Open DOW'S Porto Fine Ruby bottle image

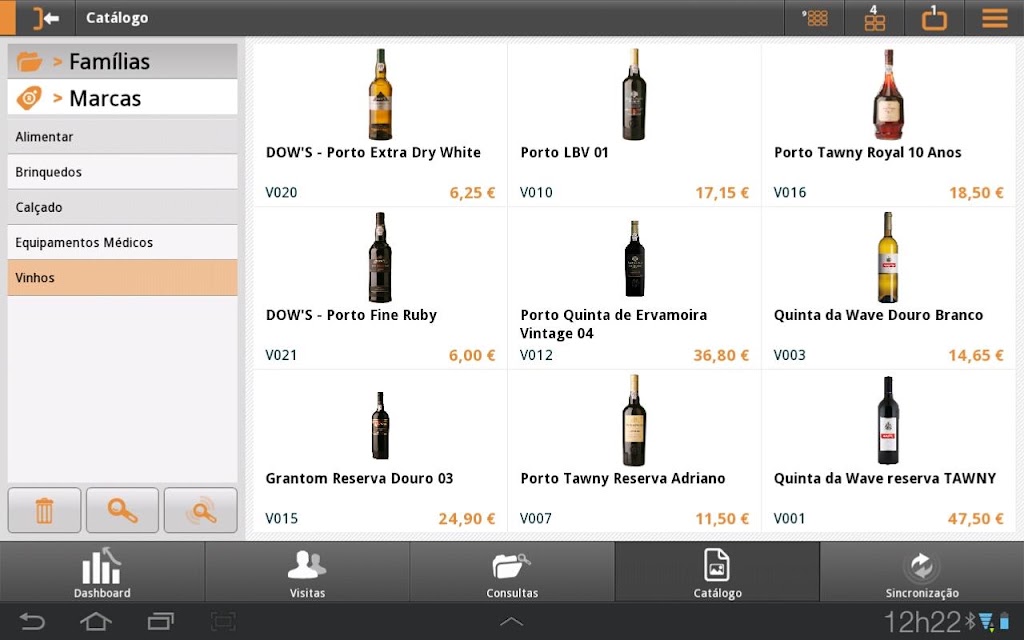[x=380, y=257]
